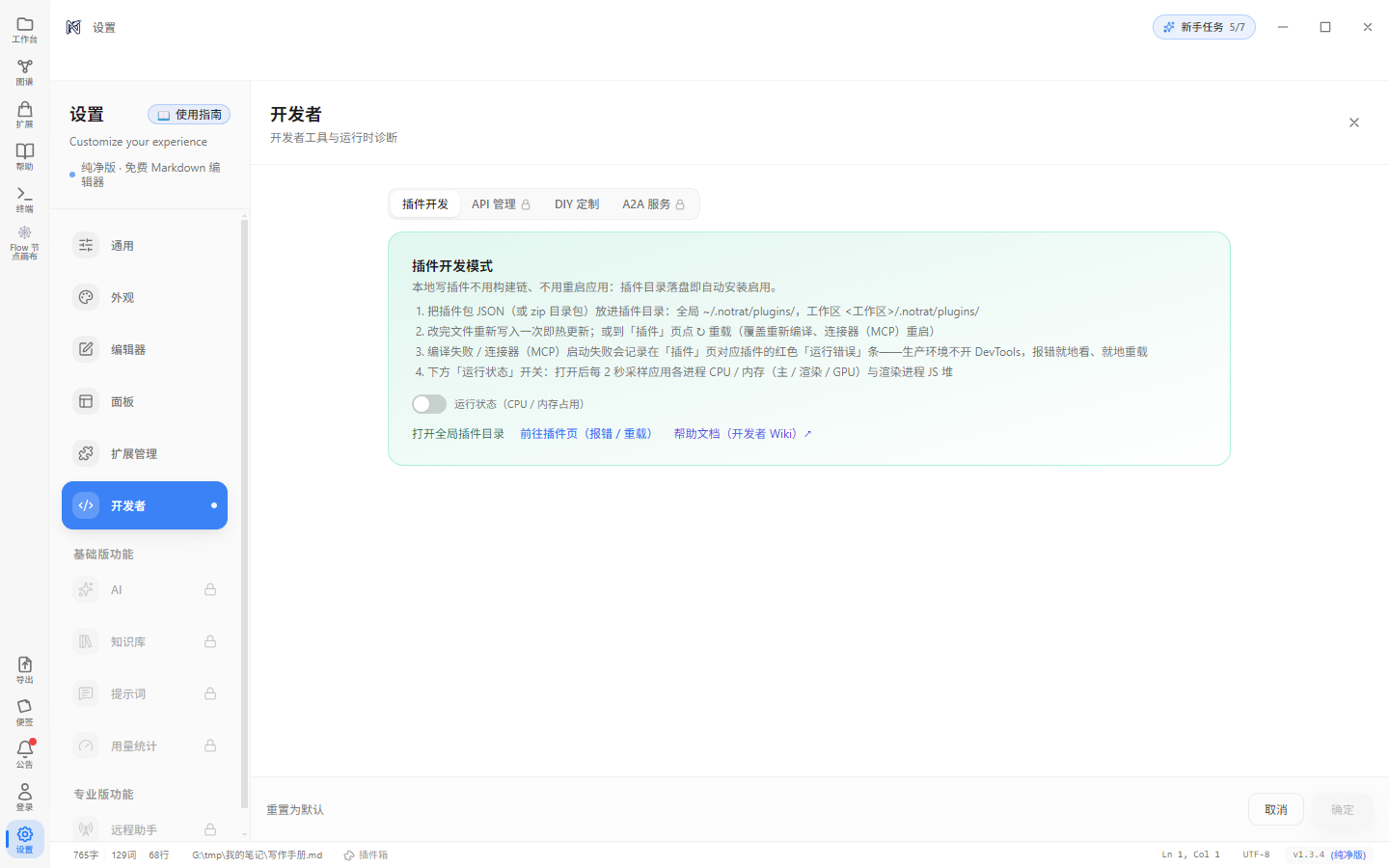The image size is (1389, 868).
Task: Open 帮助文档（开发者 Wiki）link
Action: click(743, 434)
